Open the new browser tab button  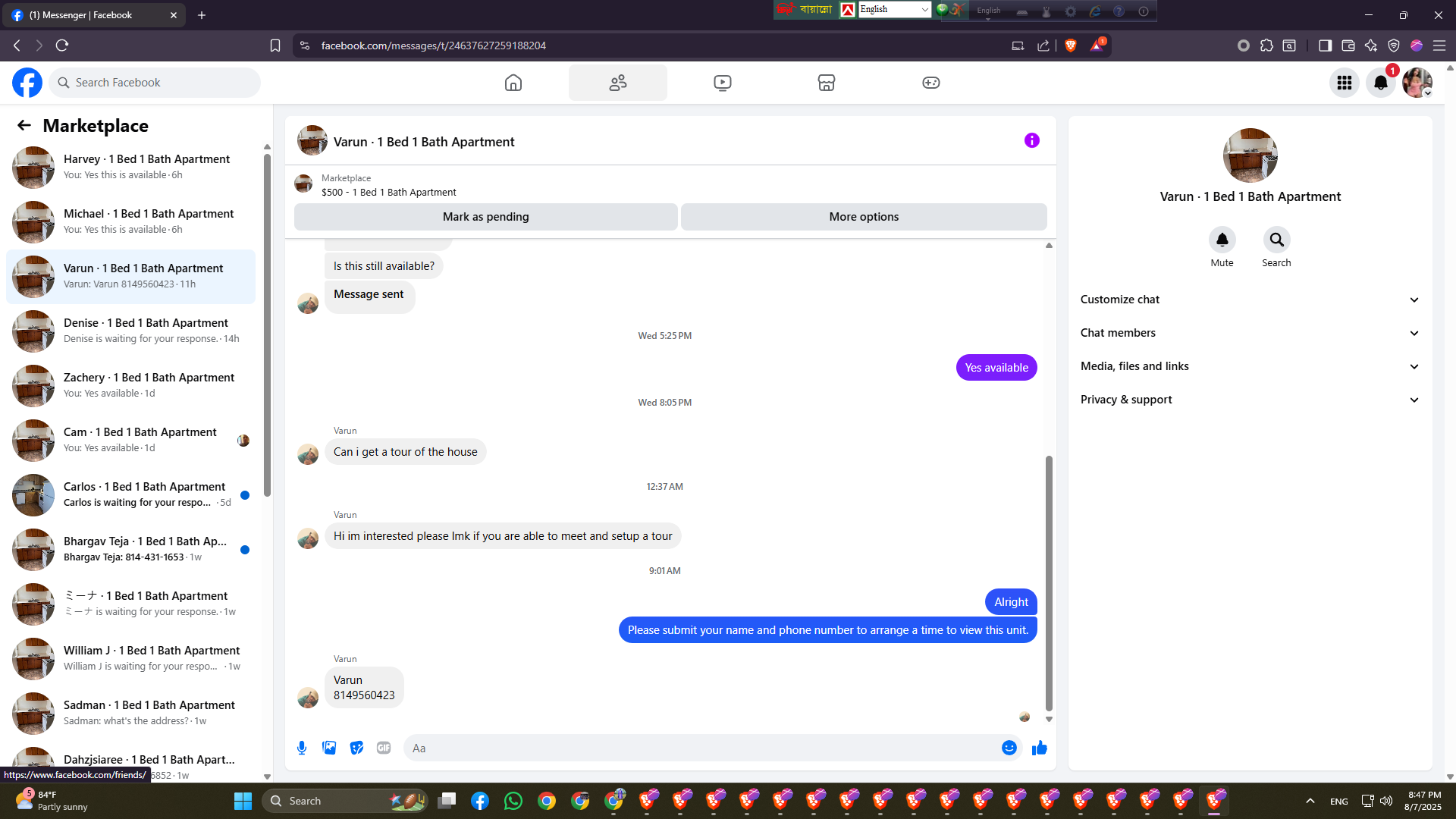(x=202, y=15)
